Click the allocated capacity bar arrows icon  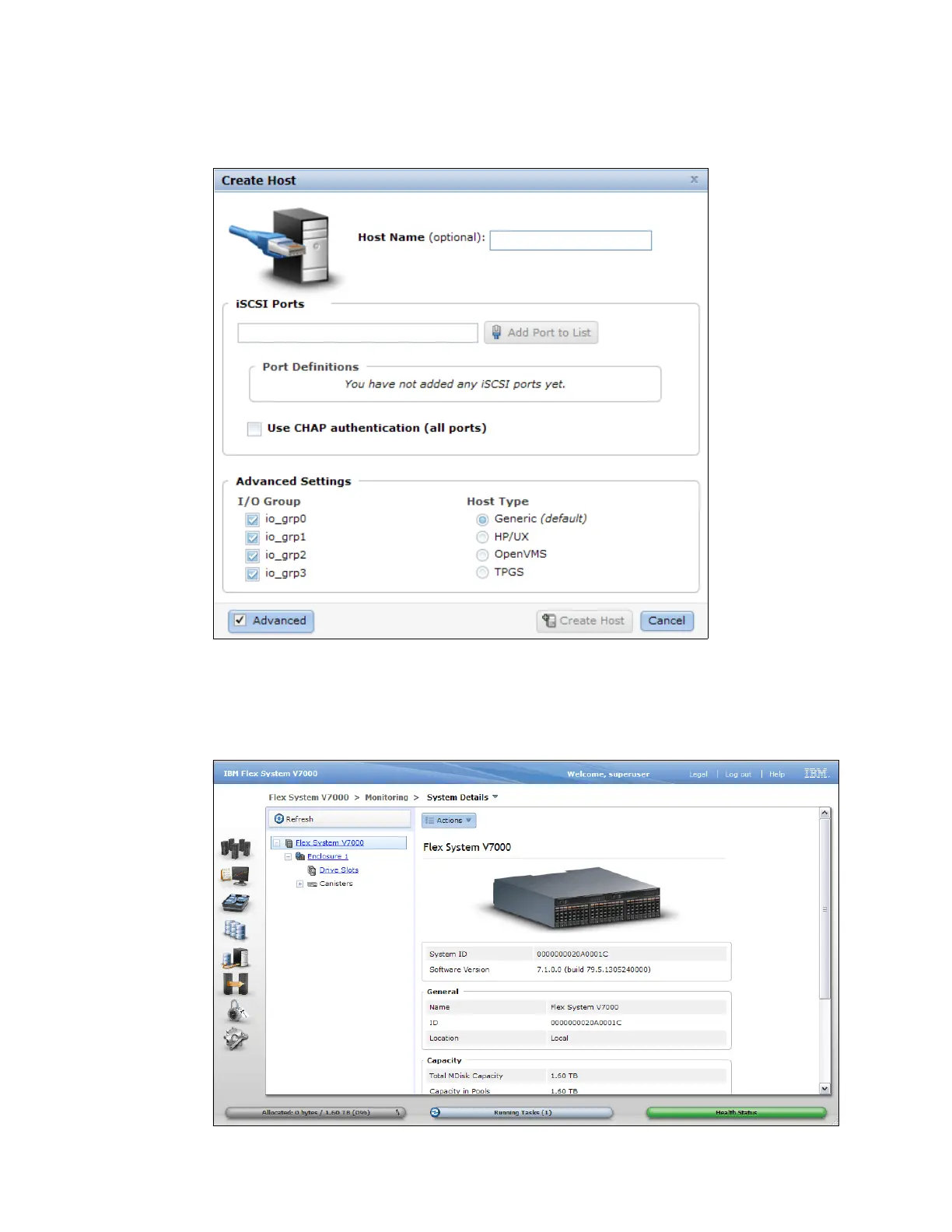point(398,1112)
